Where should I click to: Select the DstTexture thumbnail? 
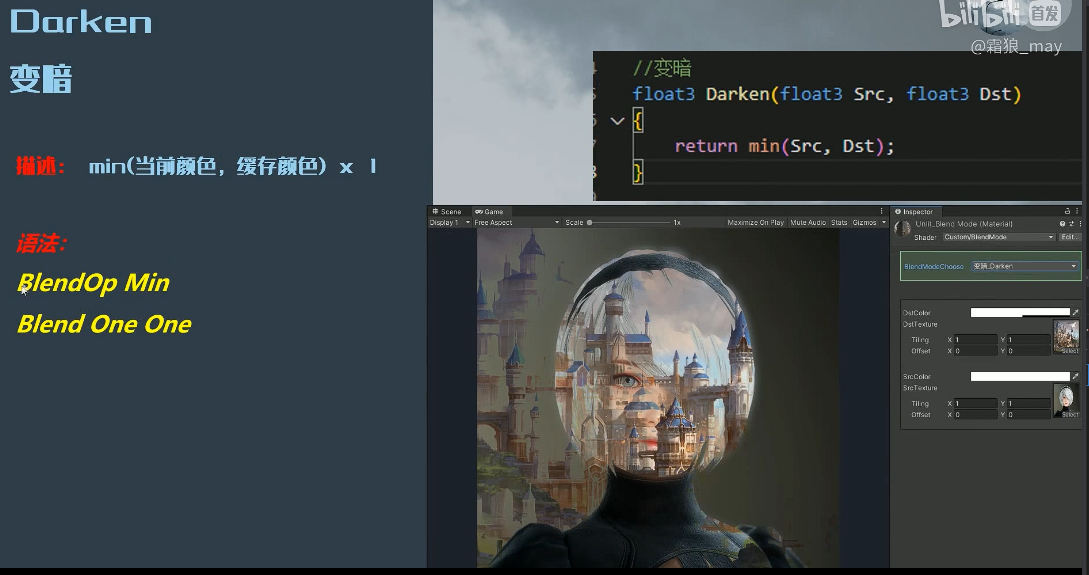coord(1066,337)
